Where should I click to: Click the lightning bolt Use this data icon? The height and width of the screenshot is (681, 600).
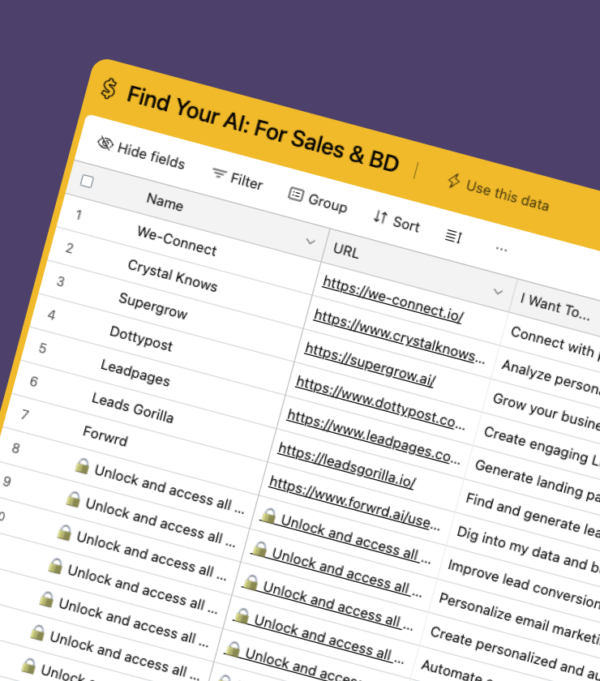(454, 180)
